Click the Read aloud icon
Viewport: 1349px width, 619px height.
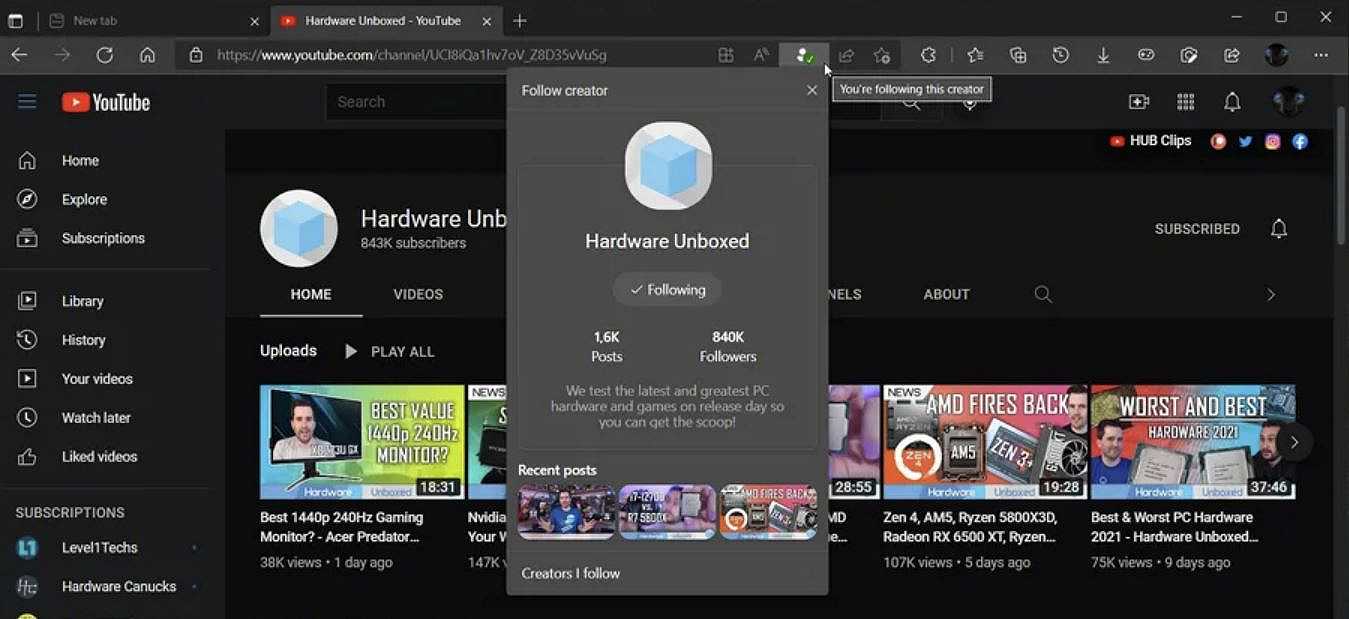[761, 56]
